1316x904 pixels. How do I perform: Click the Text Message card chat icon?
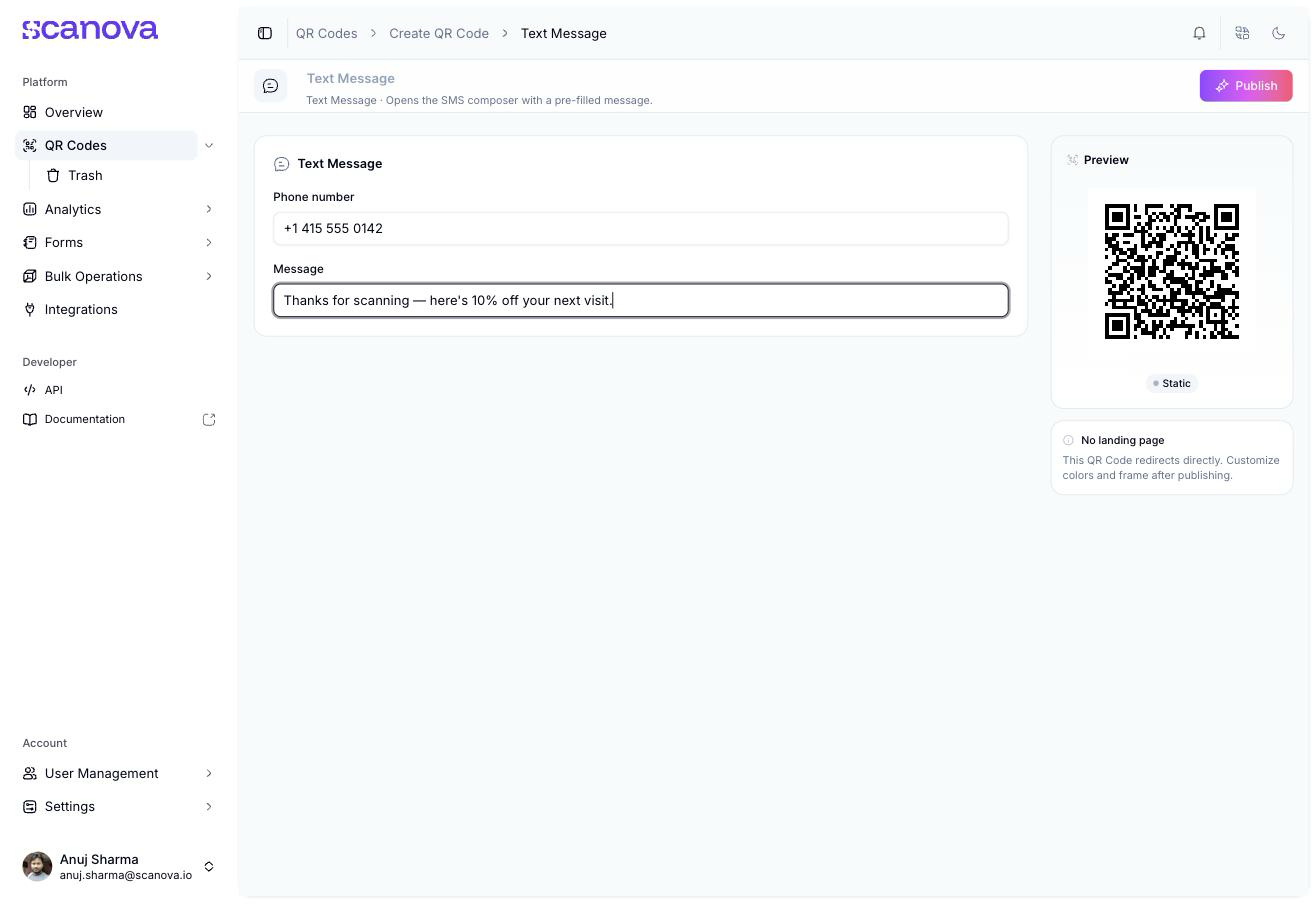click(x=281, y=164)
